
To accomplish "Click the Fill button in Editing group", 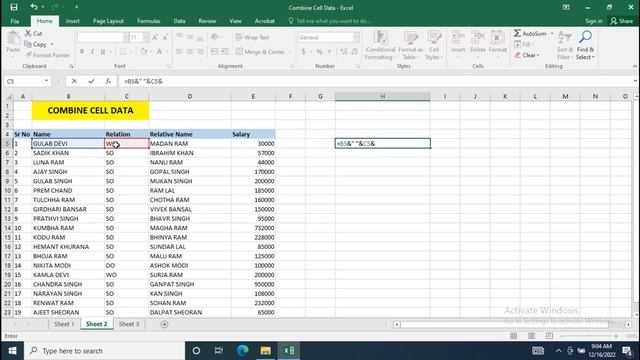I will point(524,44).
